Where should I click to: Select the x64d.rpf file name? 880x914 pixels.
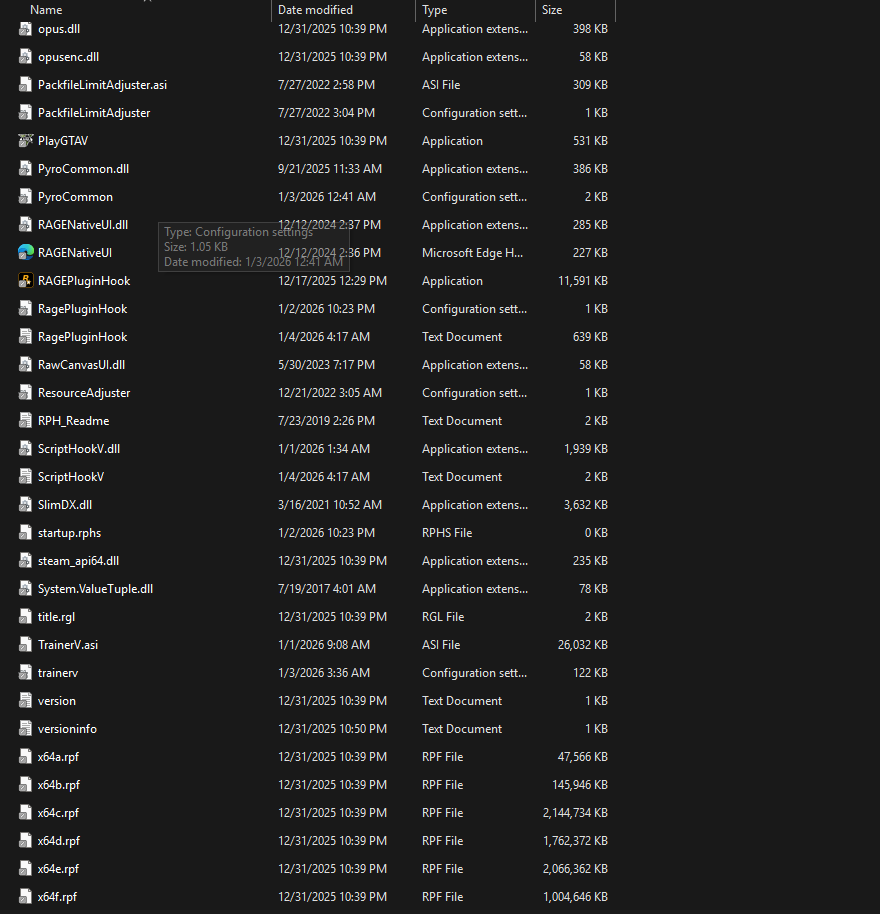(x=59, y=840)
